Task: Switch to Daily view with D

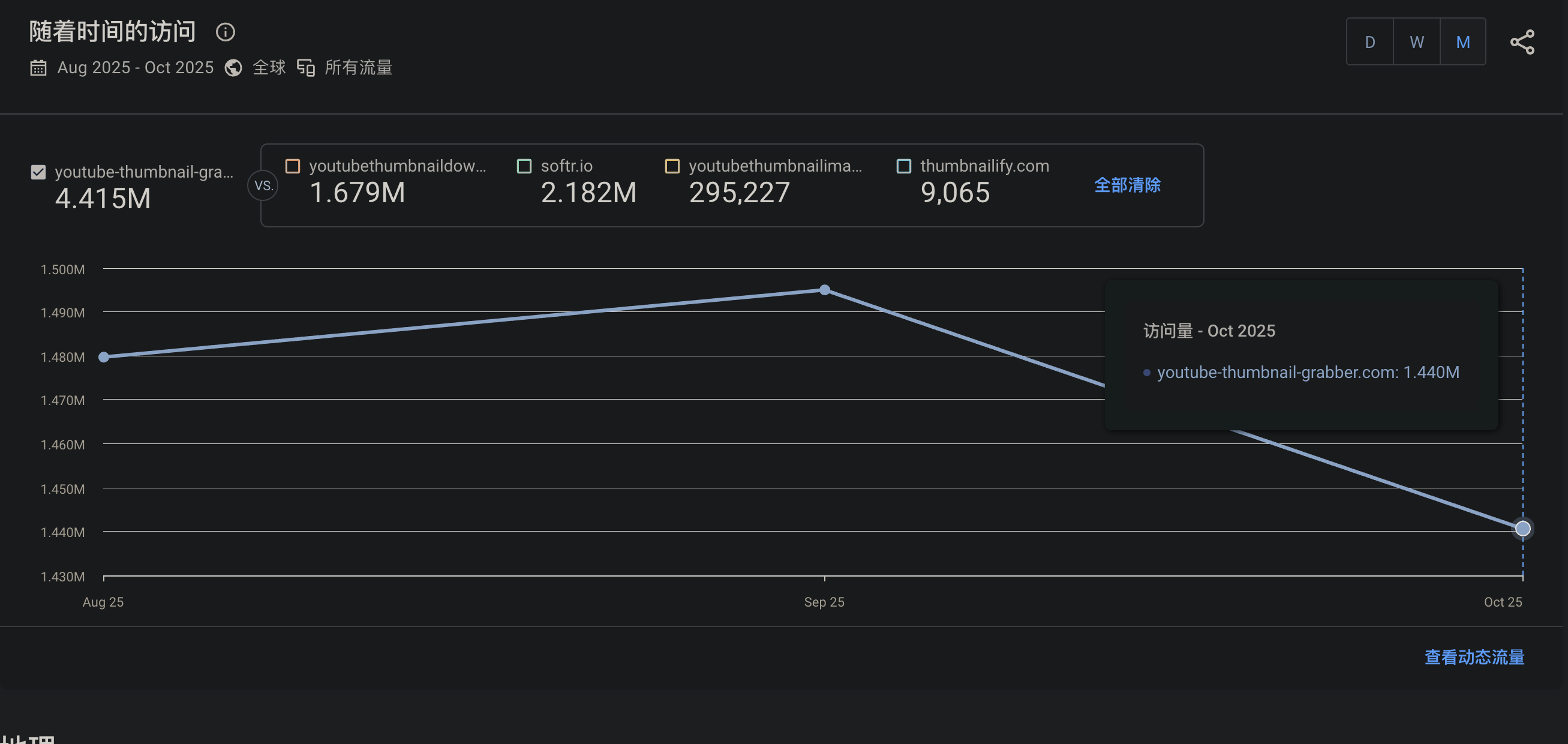Action: click(1369, 42)
